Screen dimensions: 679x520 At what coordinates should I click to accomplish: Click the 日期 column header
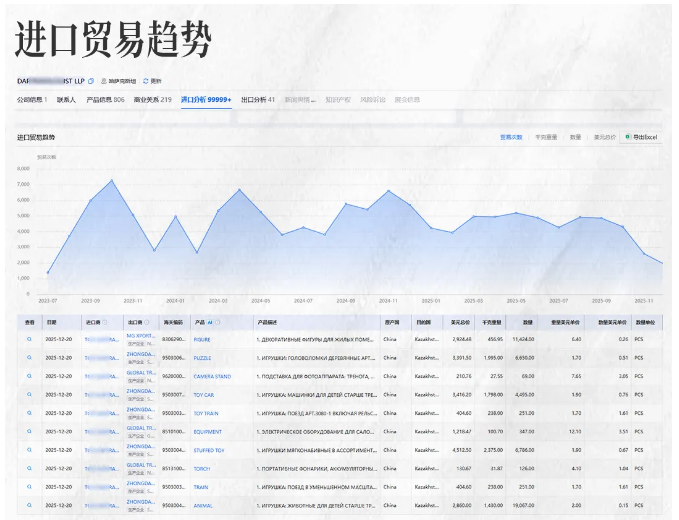pyautogui.click(x=52, y=322)
